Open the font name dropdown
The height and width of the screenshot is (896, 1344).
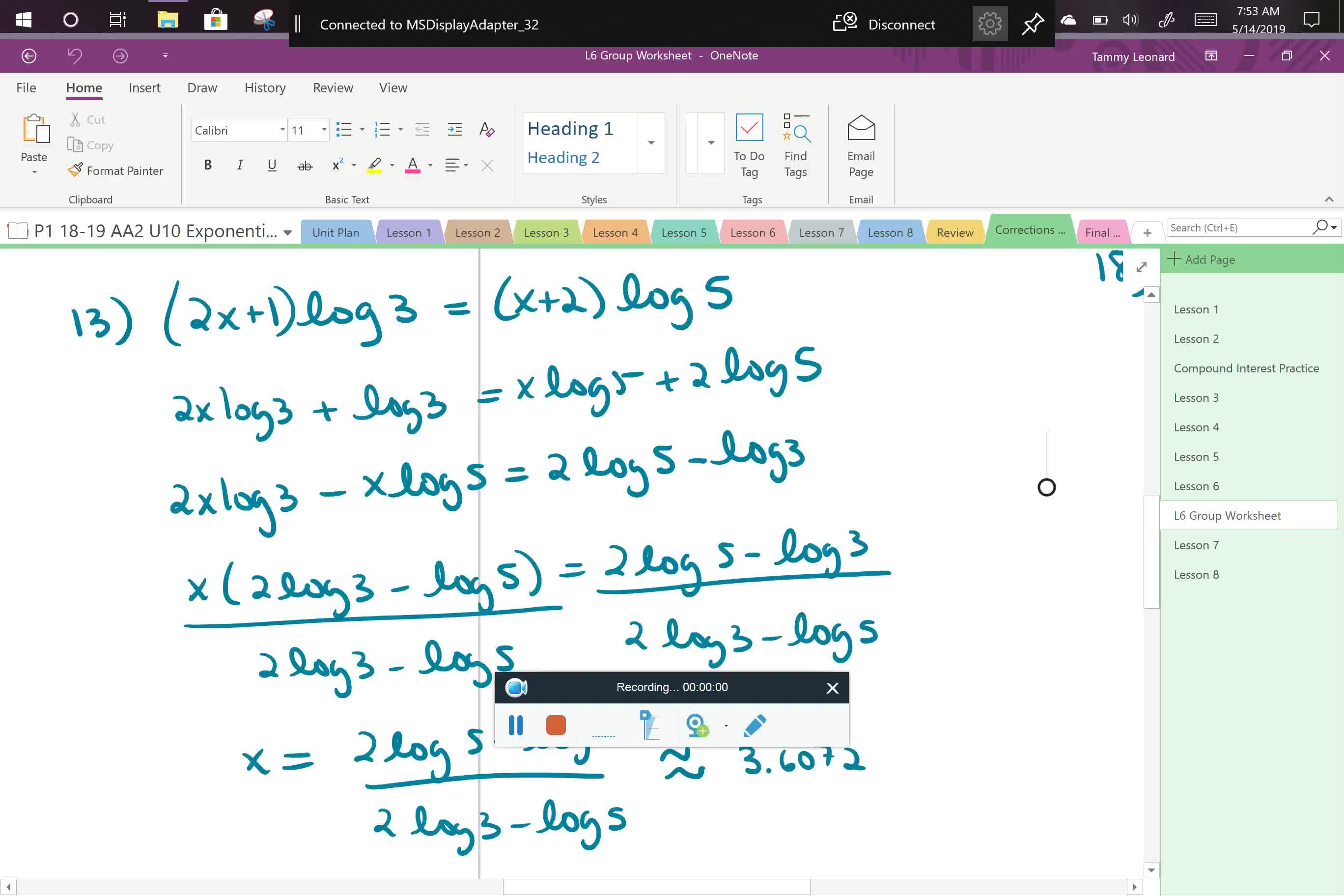click(281, 130)
